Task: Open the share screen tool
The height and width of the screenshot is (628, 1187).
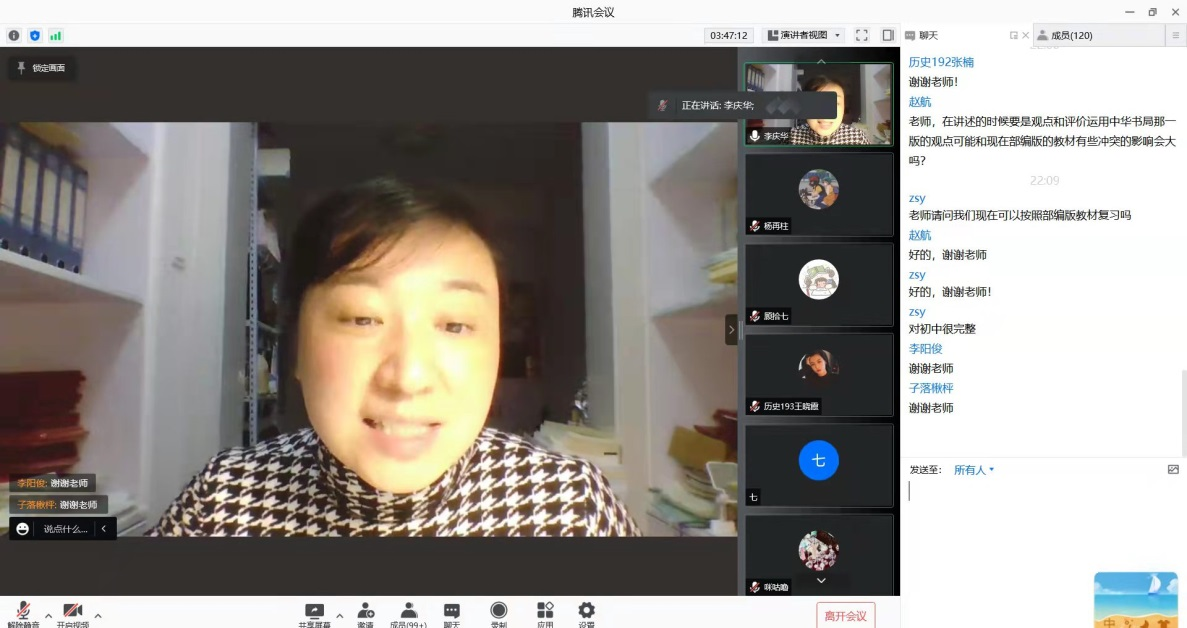Action: tap(314, 613)
